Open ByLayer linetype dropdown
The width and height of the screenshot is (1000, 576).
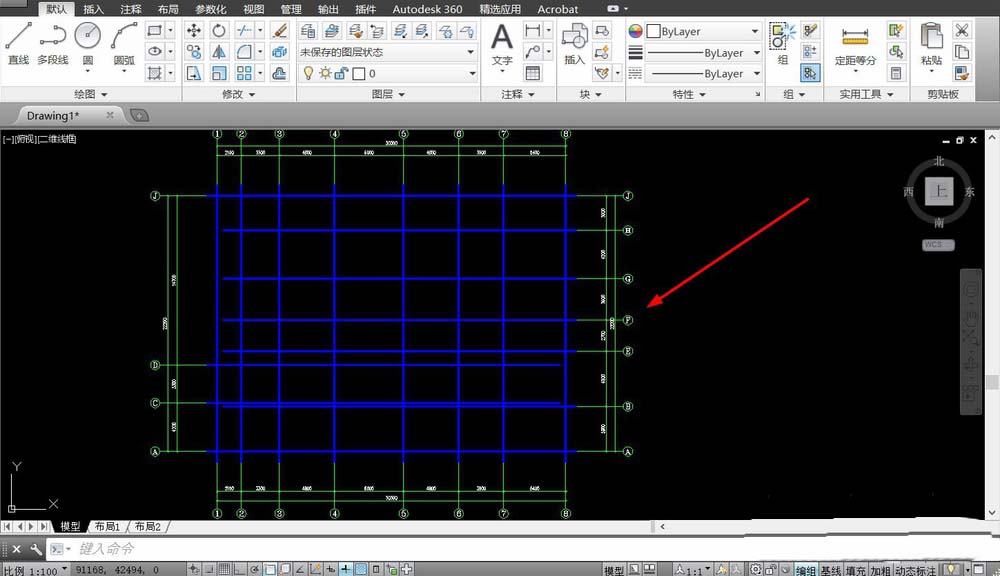(703, 73)
